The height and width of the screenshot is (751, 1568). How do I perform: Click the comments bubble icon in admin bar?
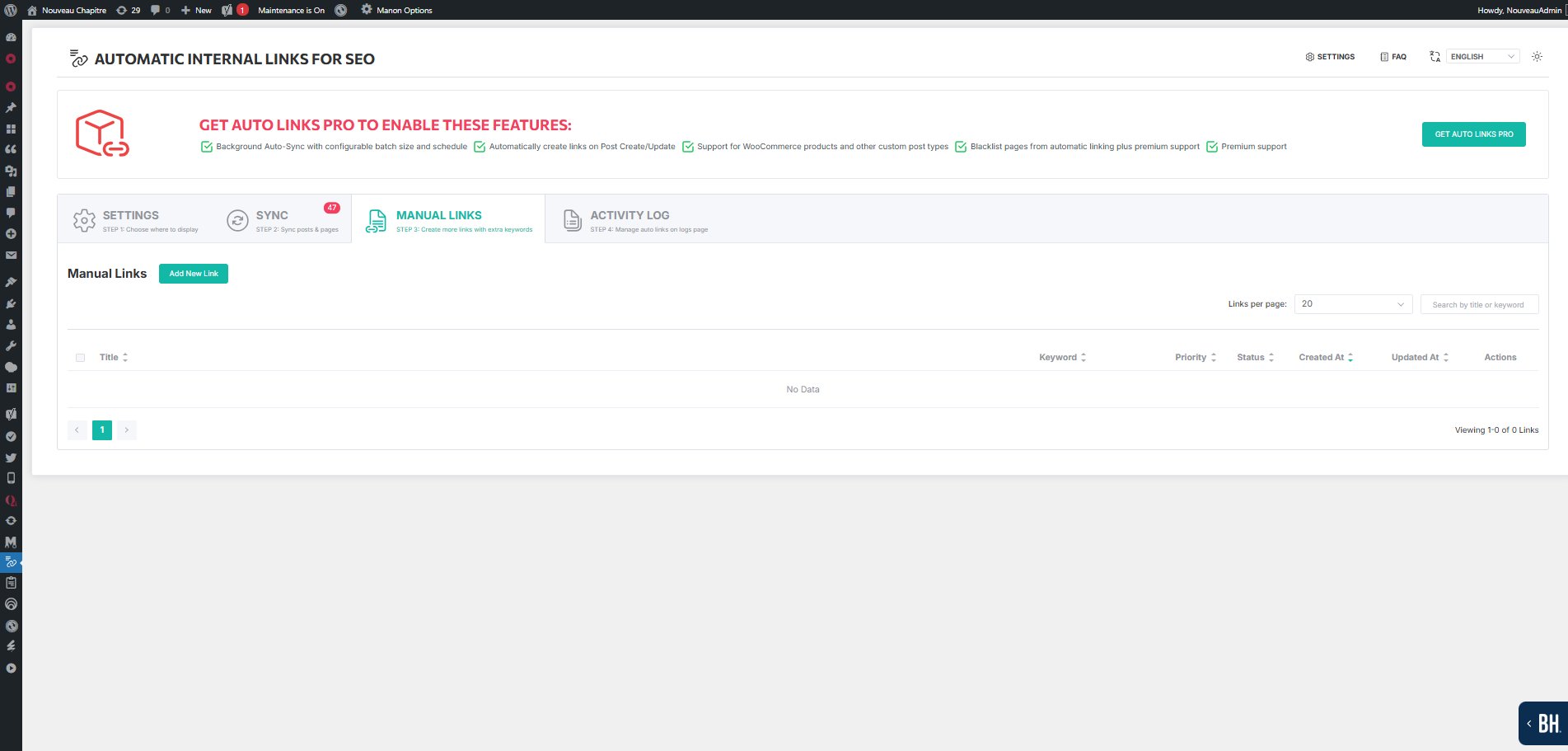[157, 10]
